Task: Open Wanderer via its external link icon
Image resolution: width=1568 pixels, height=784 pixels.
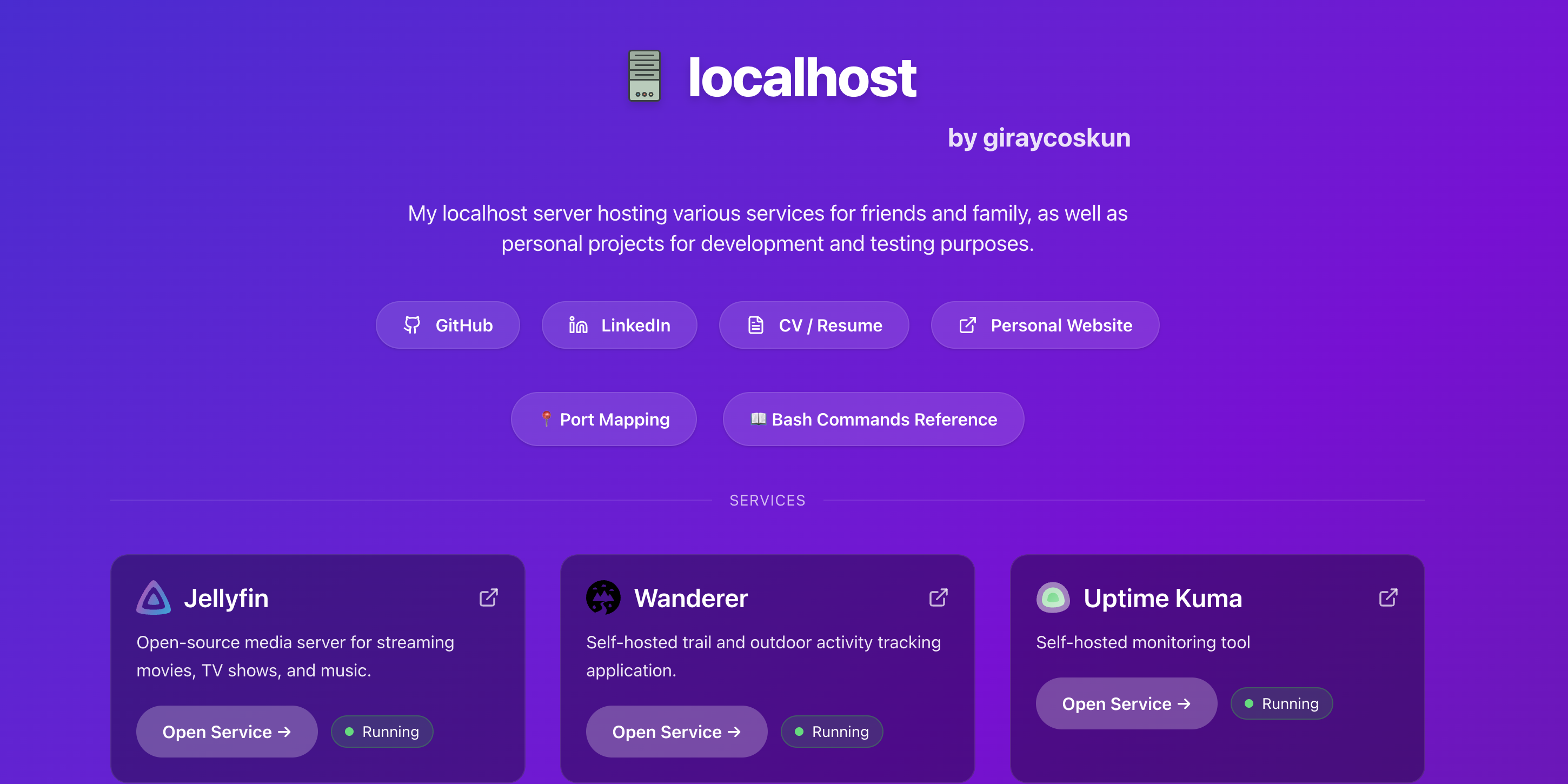Action: (938, 598)
